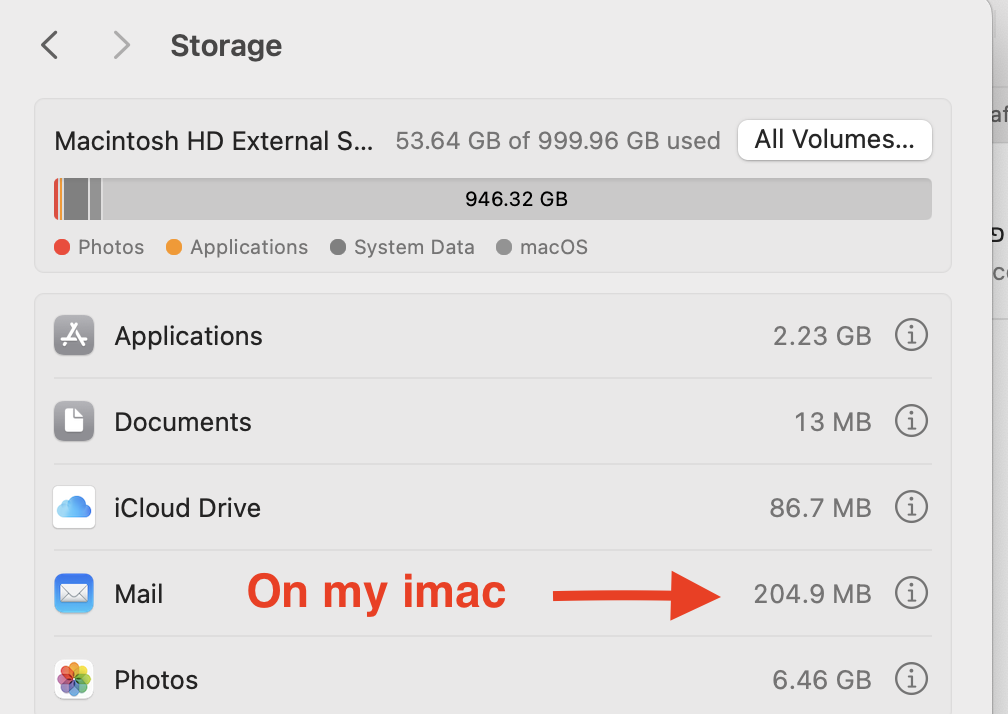
Task: Click the Documents page icon
Action: click(x=74, y=422)
